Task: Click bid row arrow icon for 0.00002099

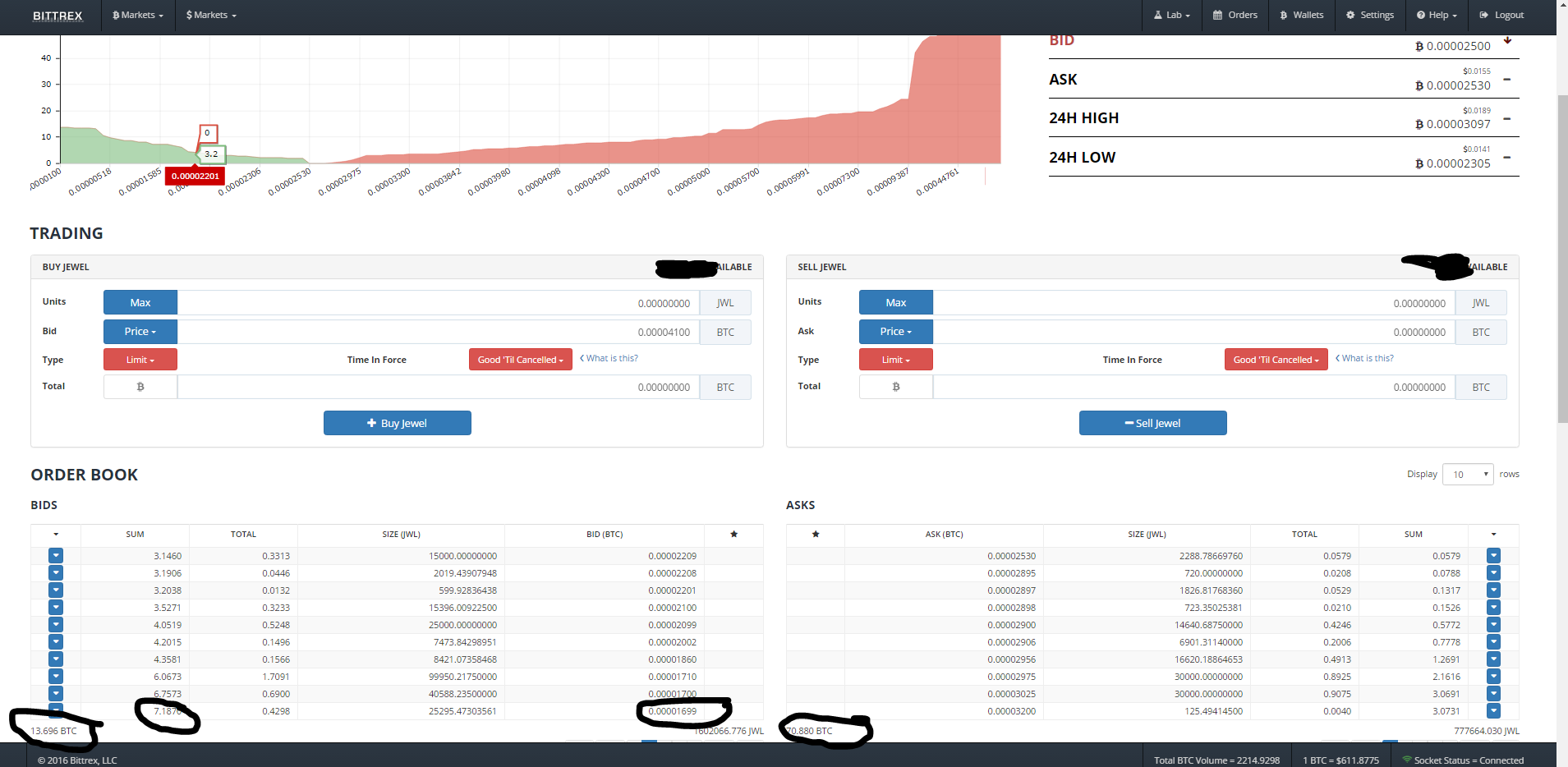Action: click(56, 625)
